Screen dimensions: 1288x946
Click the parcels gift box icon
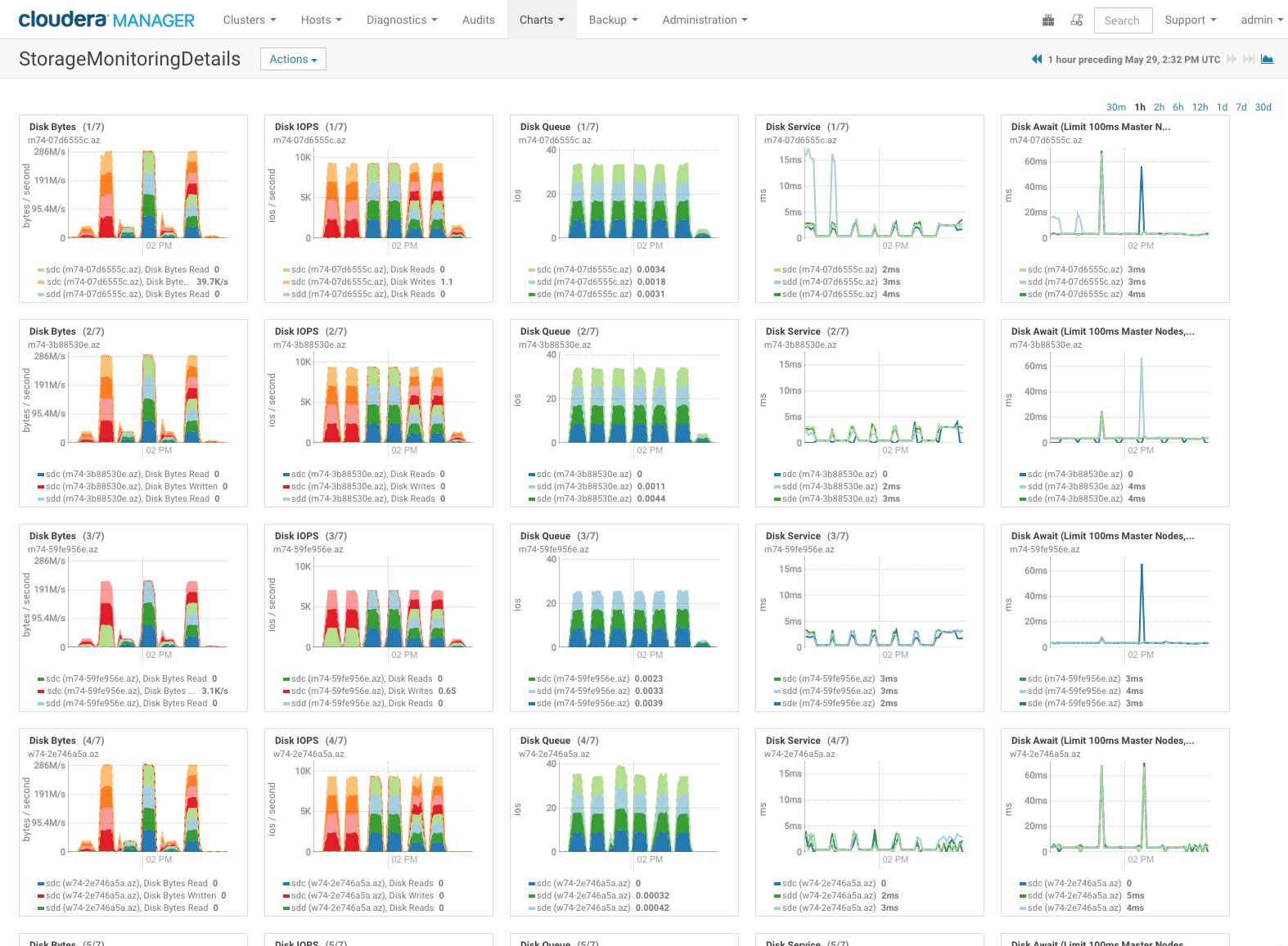click(x=1048, y=20)
